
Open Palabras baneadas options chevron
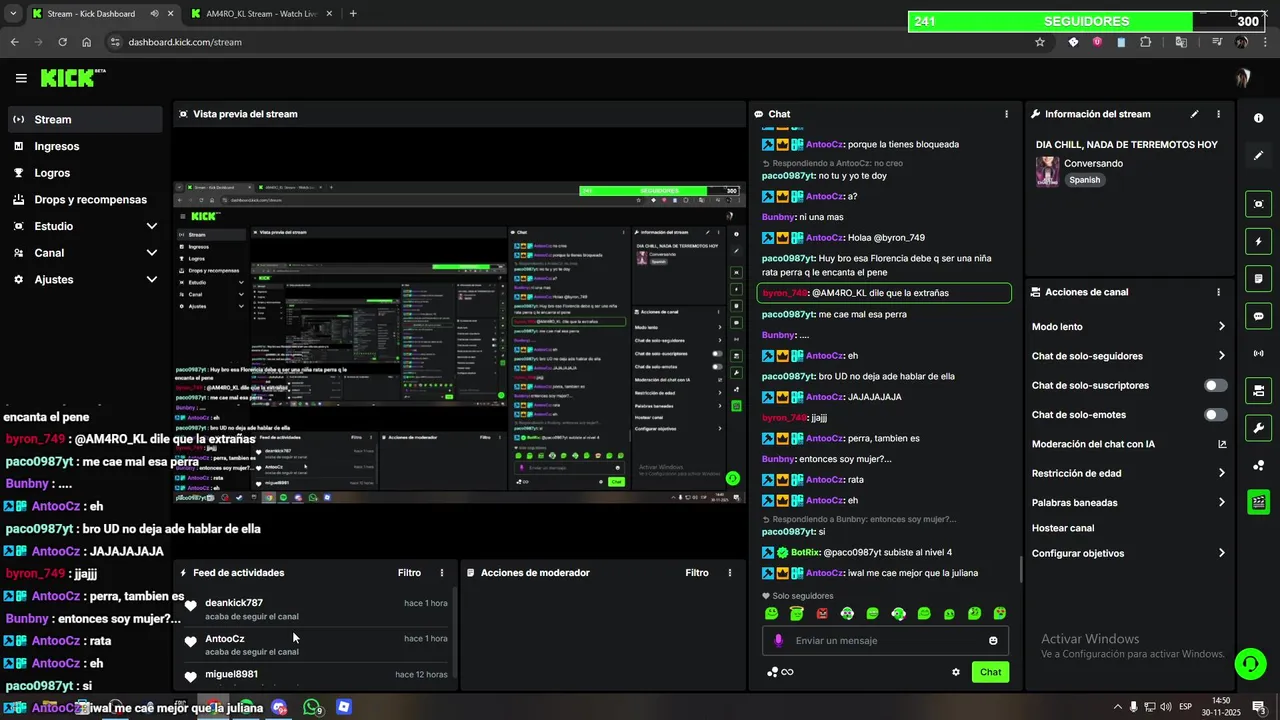(x=1222, y=502)
